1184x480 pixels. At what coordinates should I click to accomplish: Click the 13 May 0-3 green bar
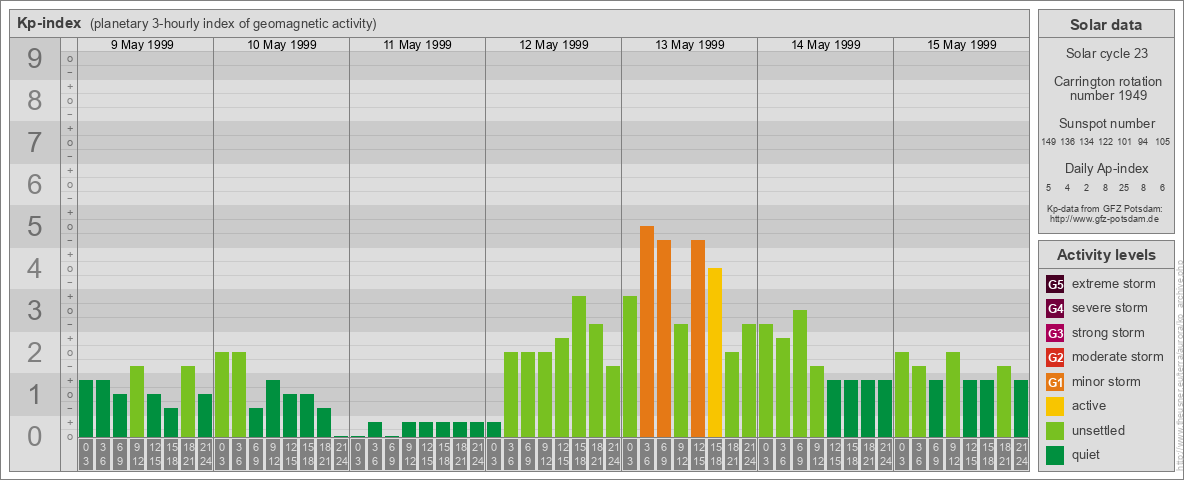(630, 366)
